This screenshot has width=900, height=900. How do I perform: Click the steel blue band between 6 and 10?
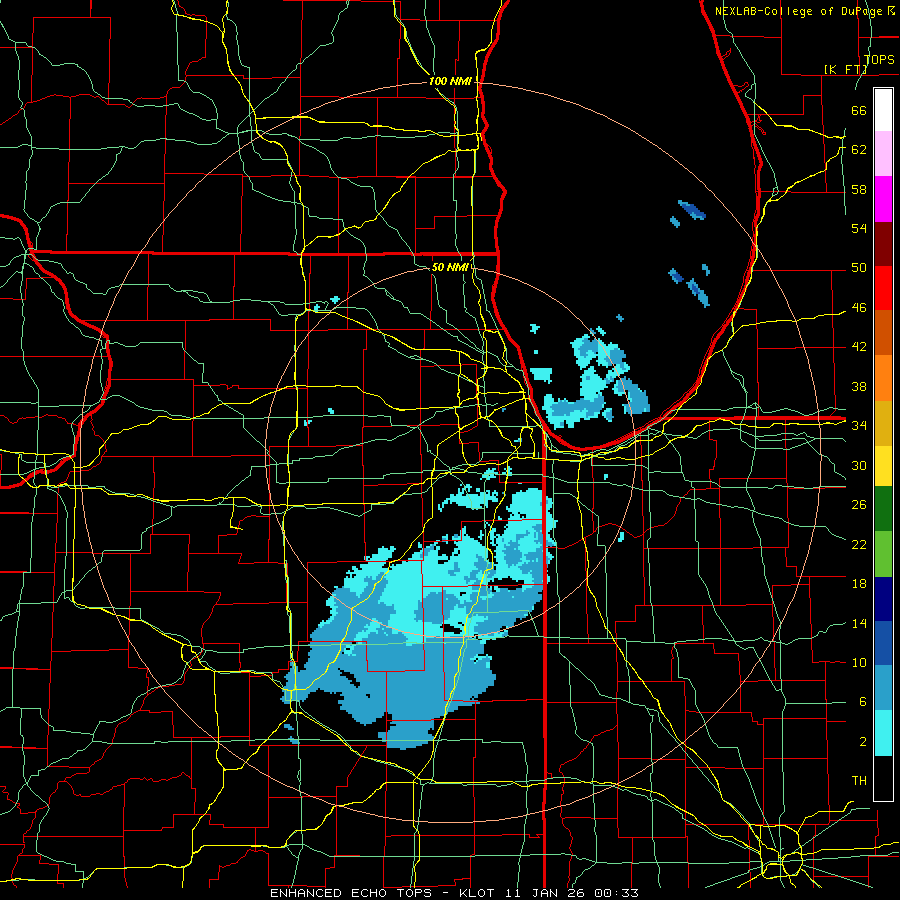click(883, 688)
